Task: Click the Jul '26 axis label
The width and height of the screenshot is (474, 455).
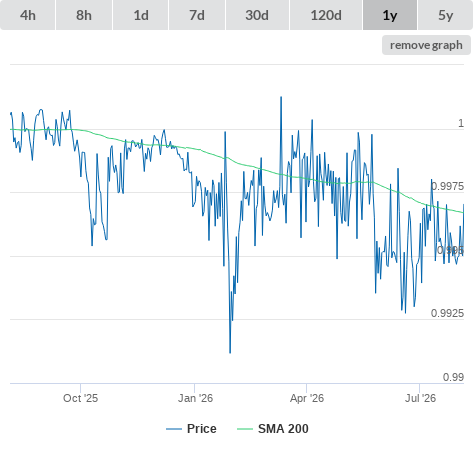Action: [x=420, y=398]
